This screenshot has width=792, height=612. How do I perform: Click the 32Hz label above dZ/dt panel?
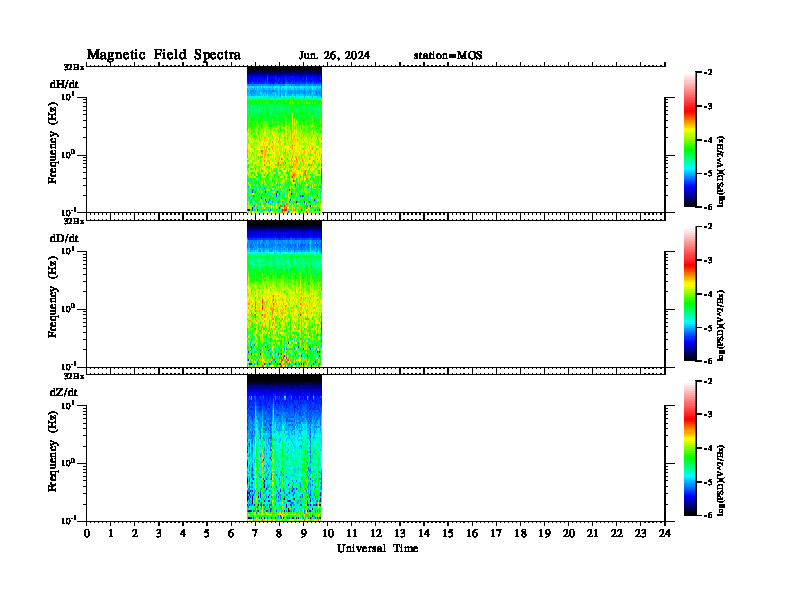[73, 376]
